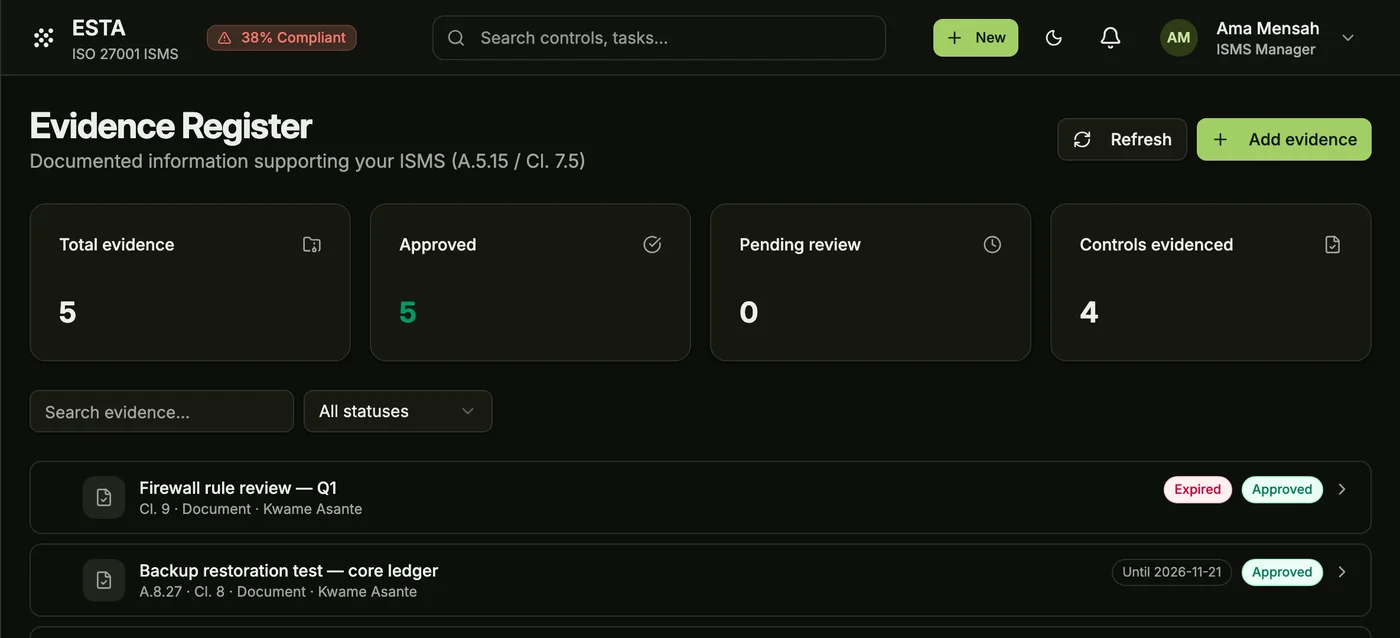
Task: Click the Total evidence count 5
Action: [x=68, y=312]
